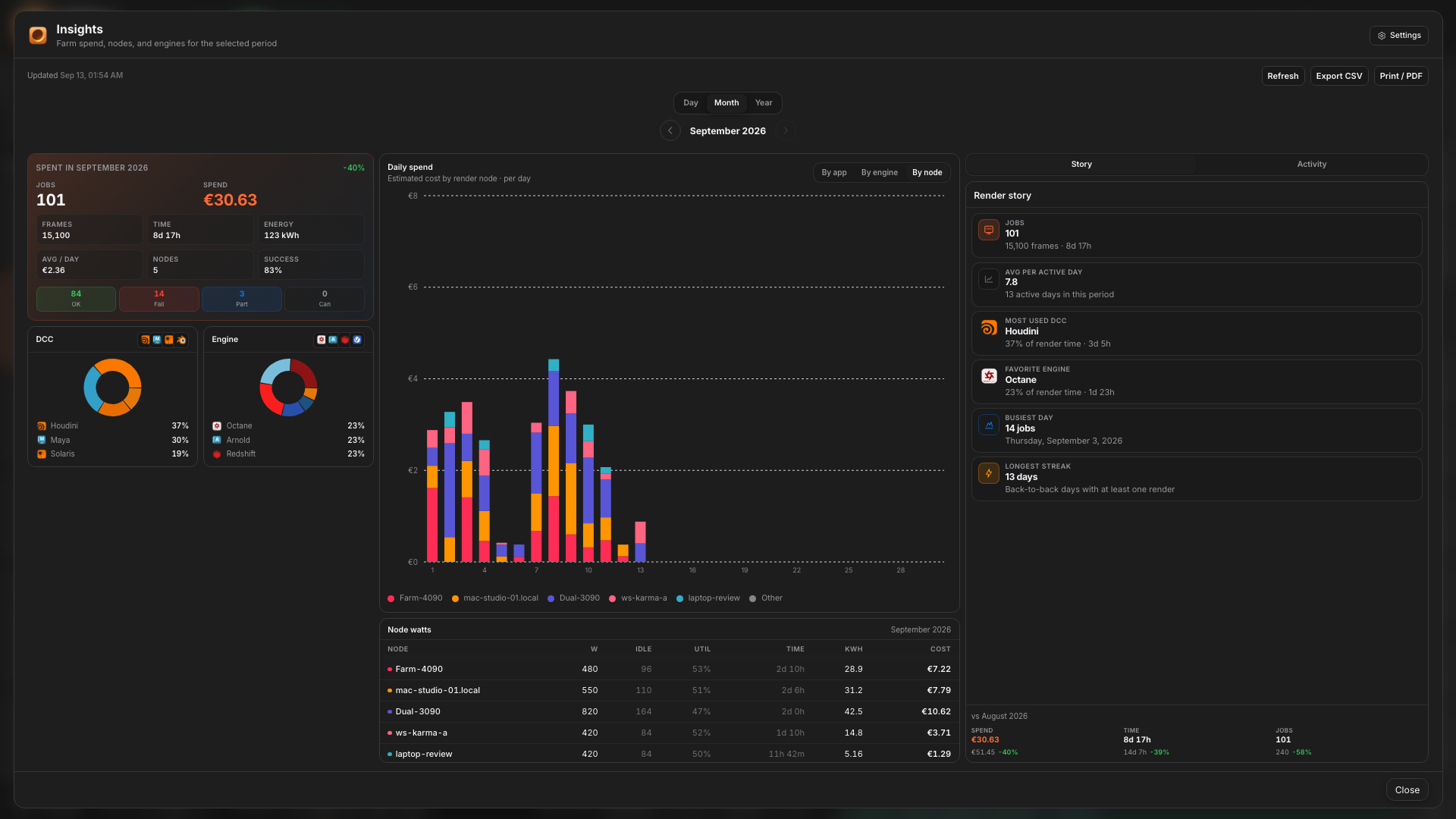Show daily spend By app
The image size is (1456, 819).
click(x=834, y=173)
